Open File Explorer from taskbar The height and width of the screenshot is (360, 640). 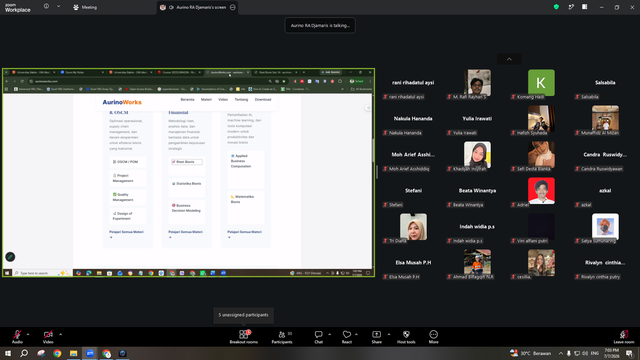(x=73, y=353)
